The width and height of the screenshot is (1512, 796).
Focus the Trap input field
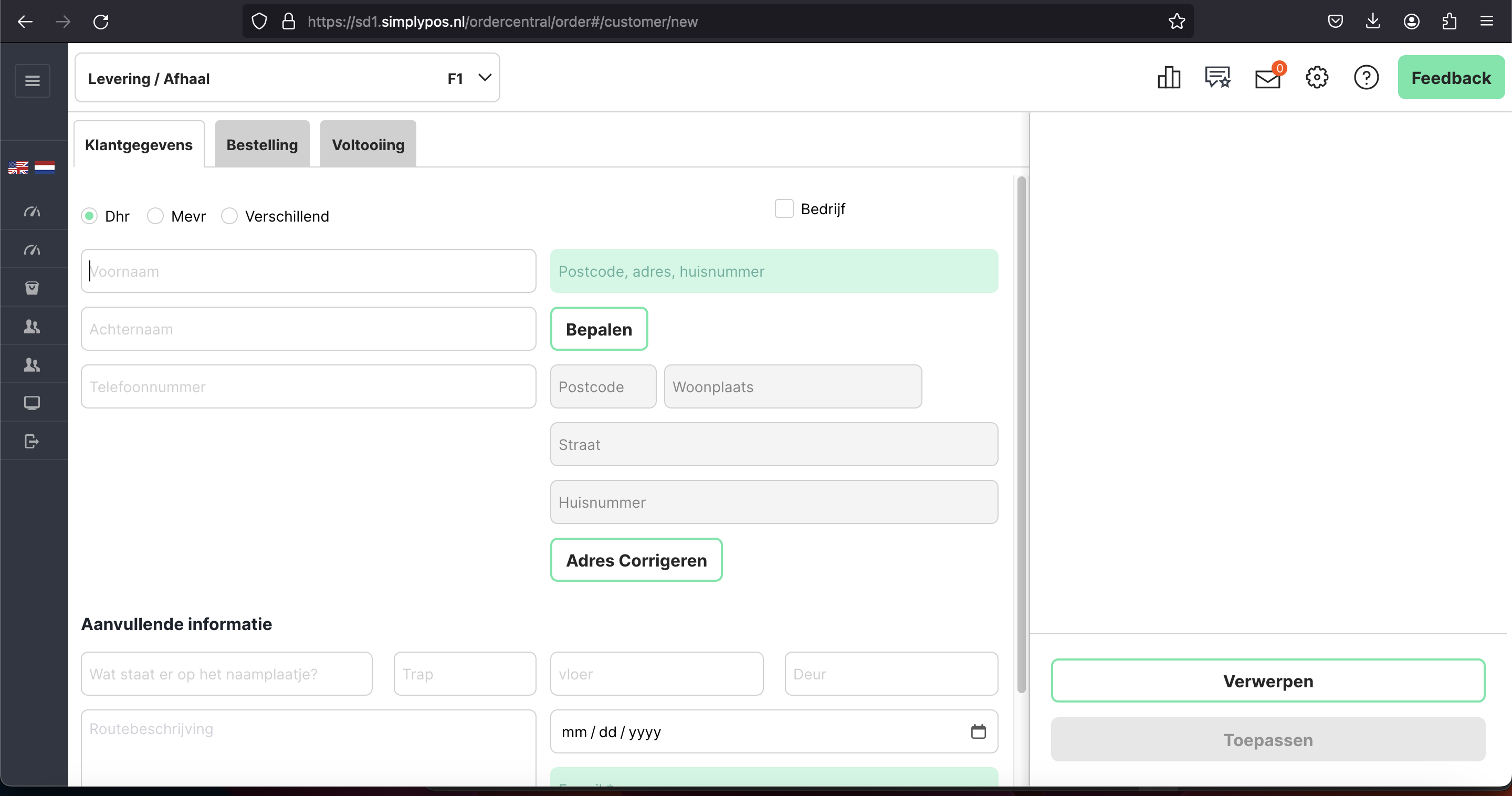pyautogui.click(x=465, y=674)
